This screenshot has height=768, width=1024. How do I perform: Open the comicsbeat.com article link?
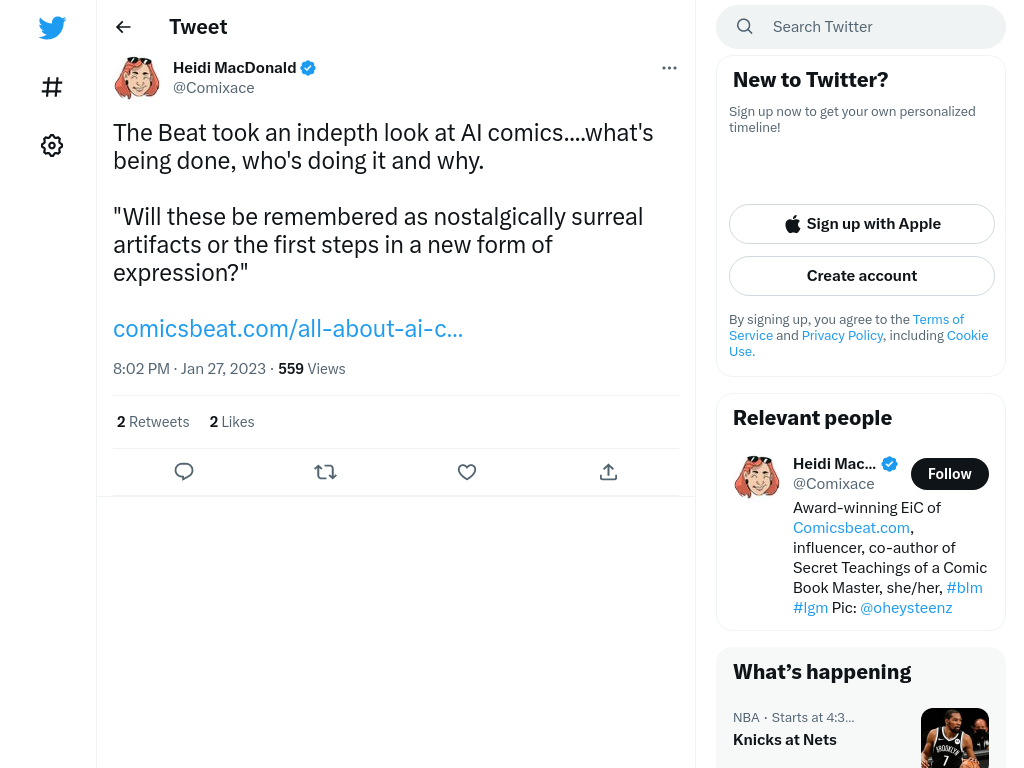(288, 328)
